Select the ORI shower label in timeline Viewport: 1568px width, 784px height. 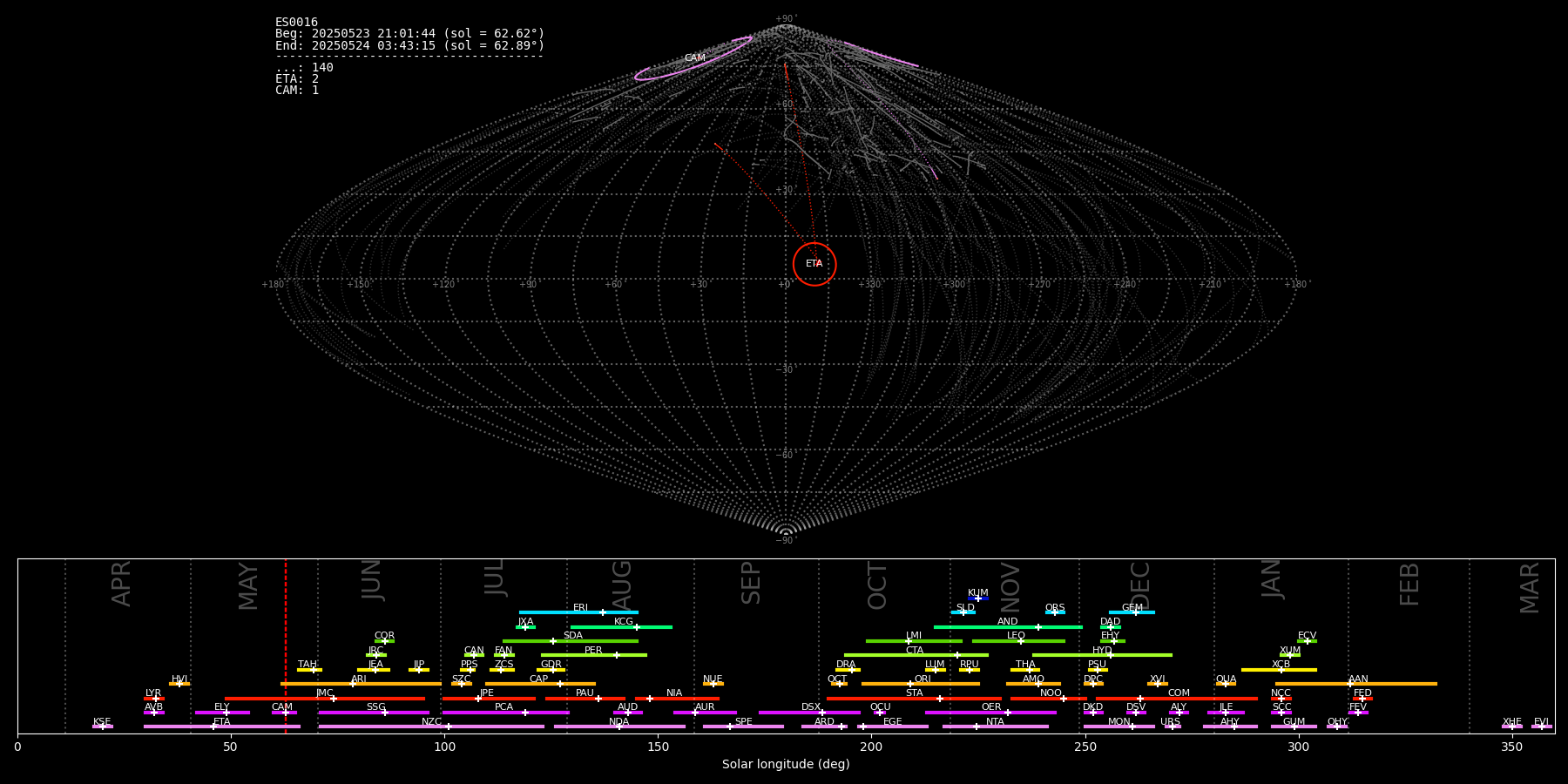click(923, 679)
